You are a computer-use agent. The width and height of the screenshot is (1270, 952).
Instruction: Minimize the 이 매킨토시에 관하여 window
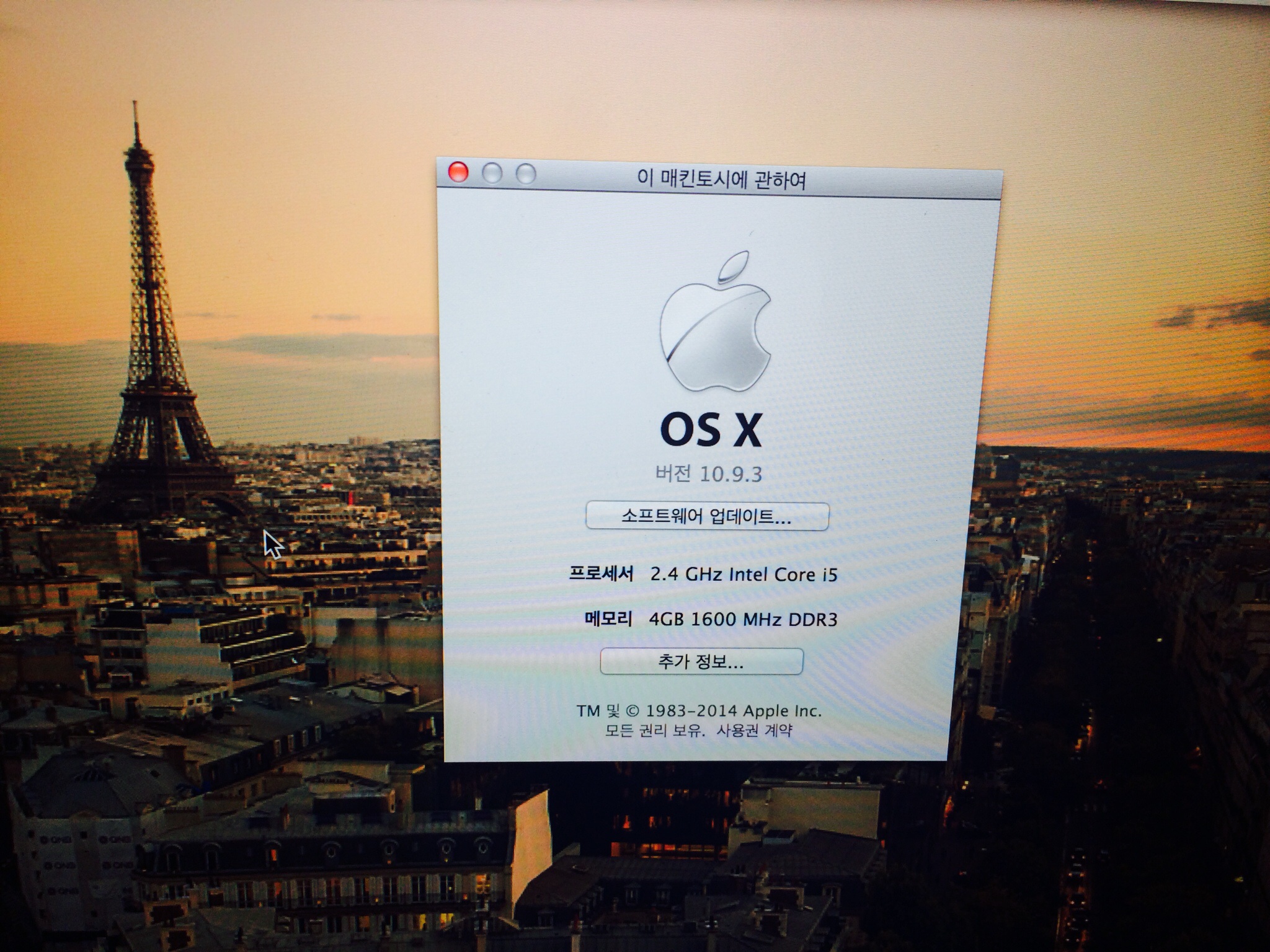pyautogui.click(x=492, y=173)
